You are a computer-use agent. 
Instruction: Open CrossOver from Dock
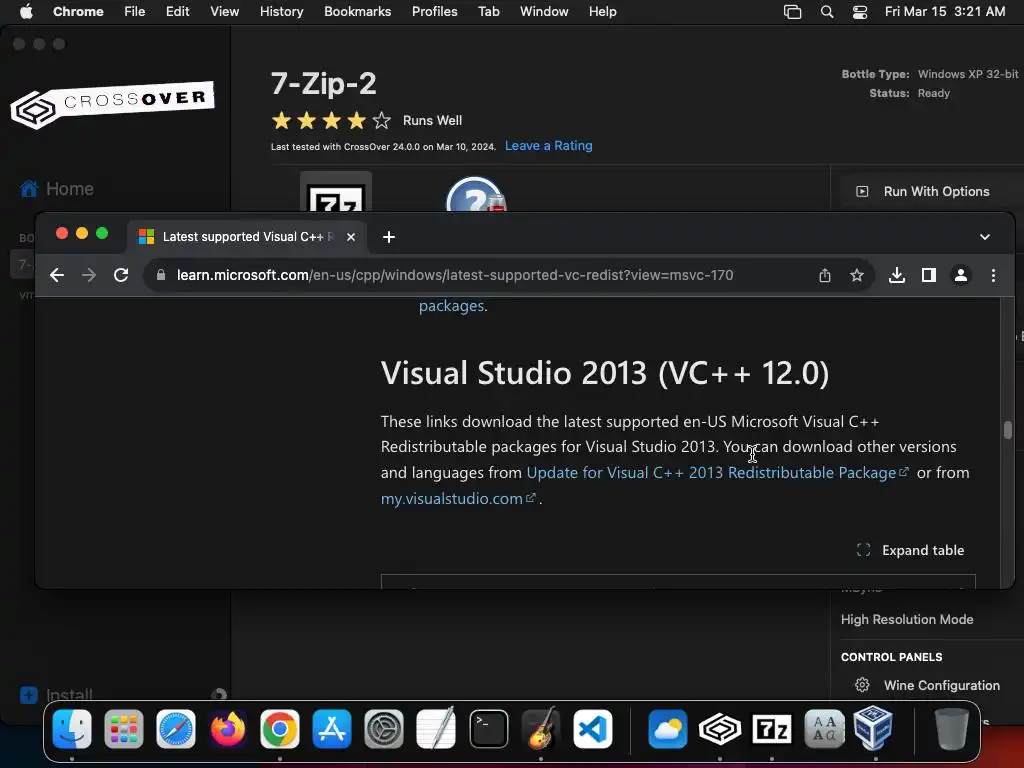(720, 729)
